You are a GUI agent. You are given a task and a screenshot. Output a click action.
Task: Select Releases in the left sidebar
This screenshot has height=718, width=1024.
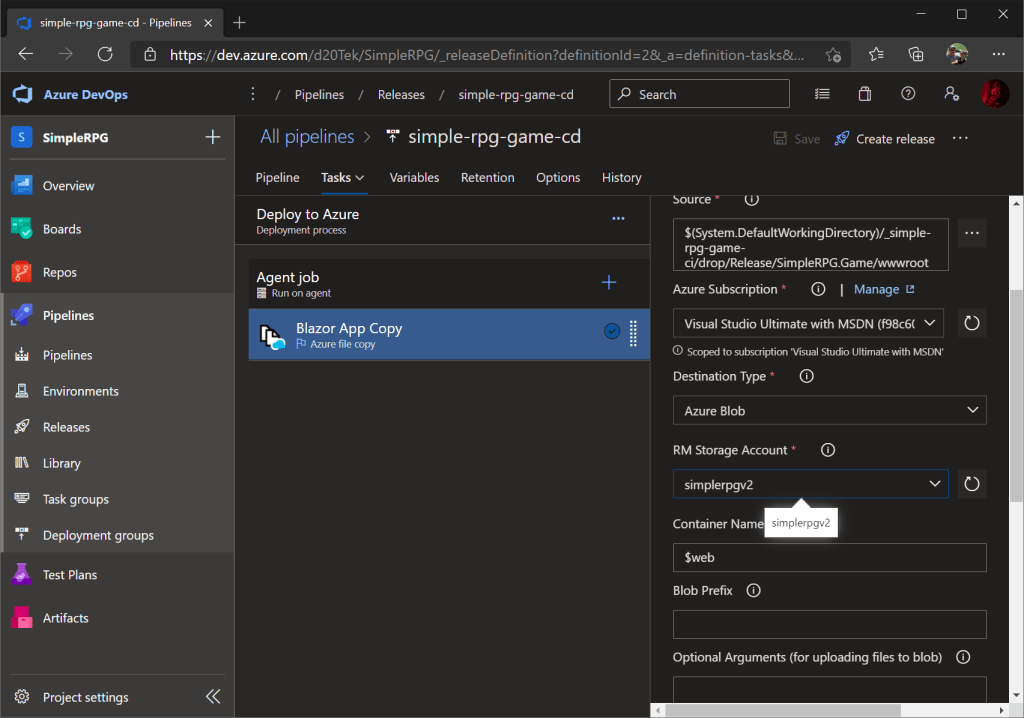[x=66, y=427]
